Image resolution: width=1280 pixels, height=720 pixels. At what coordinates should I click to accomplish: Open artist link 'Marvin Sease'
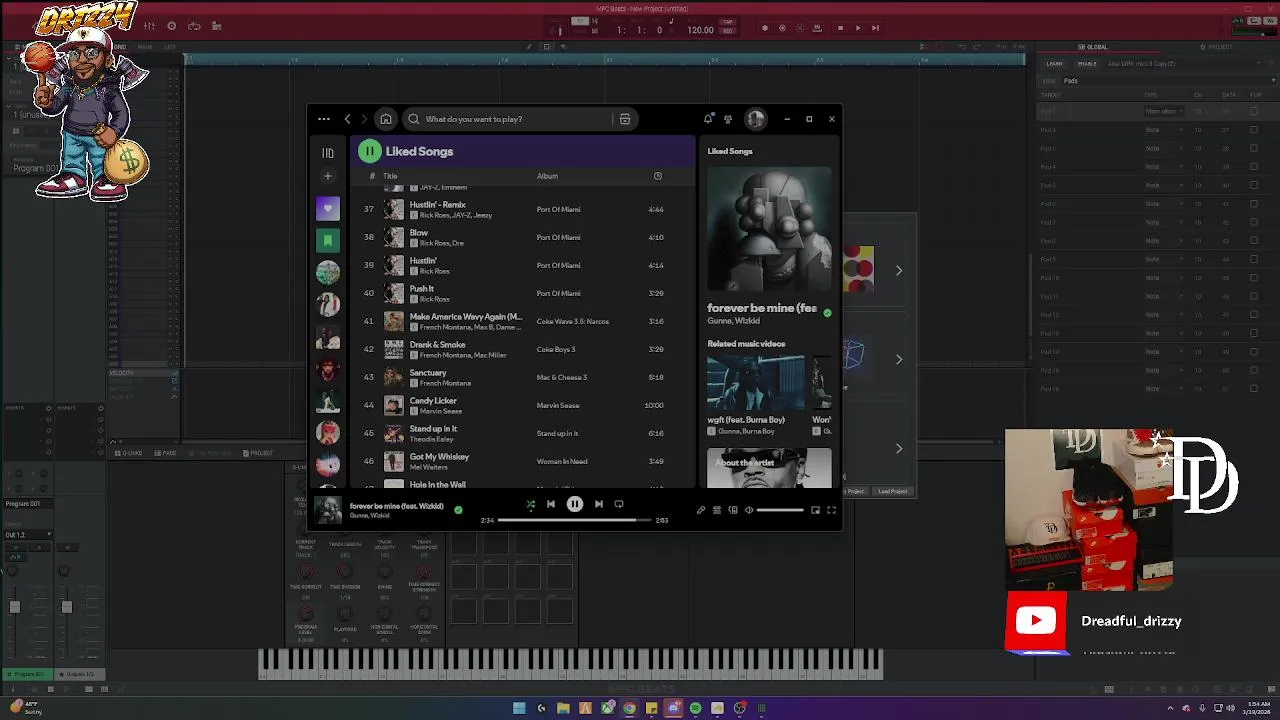(x=441, y=411)
